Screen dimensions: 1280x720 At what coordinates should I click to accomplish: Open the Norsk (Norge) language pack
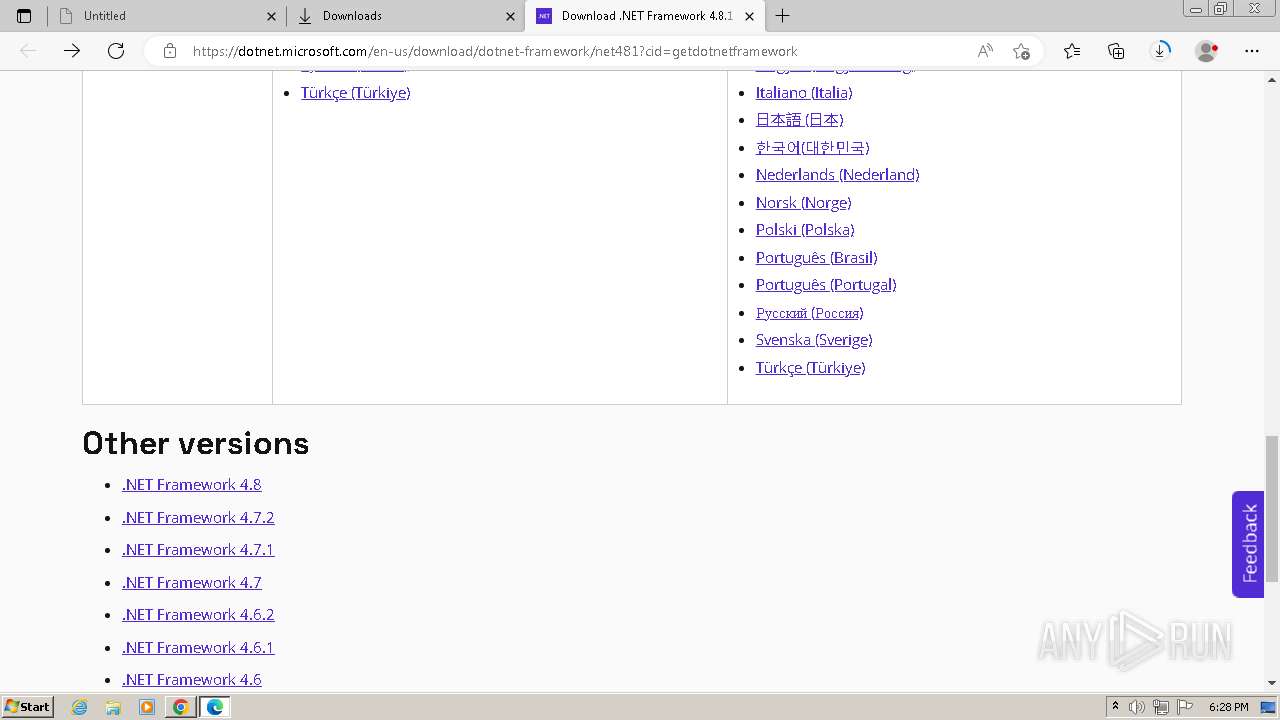[x=803, y=203]
